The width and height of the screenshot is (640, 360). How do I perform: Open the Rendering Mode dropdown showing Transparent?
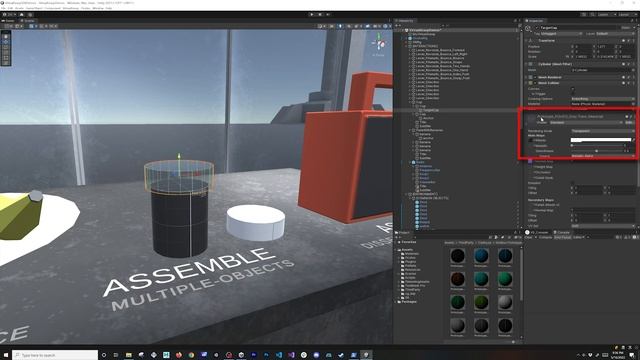(603, 131)
